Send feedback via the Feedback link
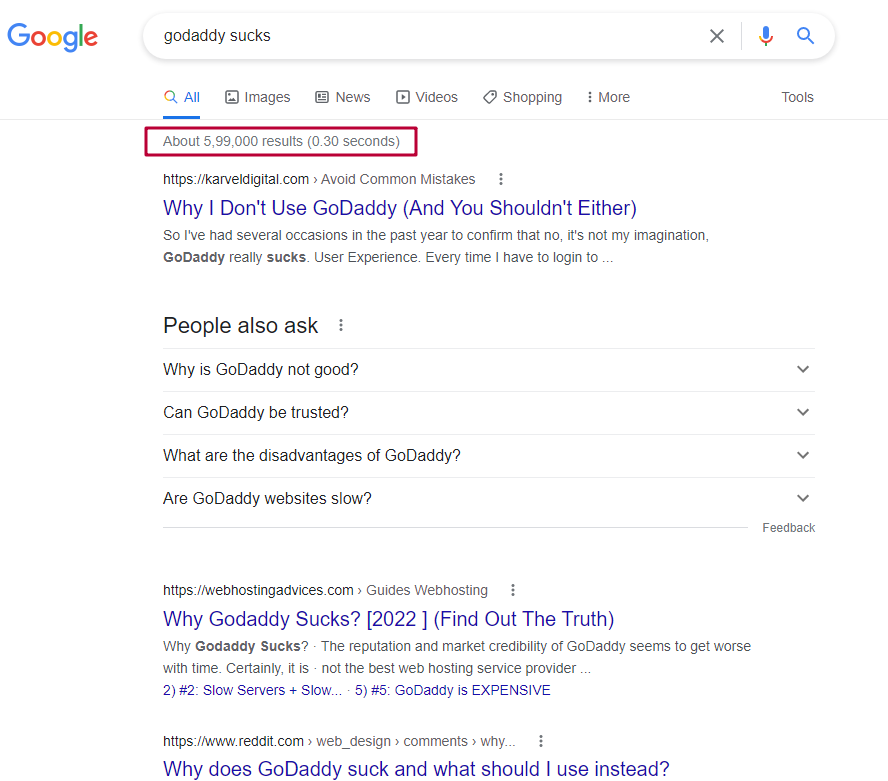This screenshot has height=781, width=888. click(788, 527)
